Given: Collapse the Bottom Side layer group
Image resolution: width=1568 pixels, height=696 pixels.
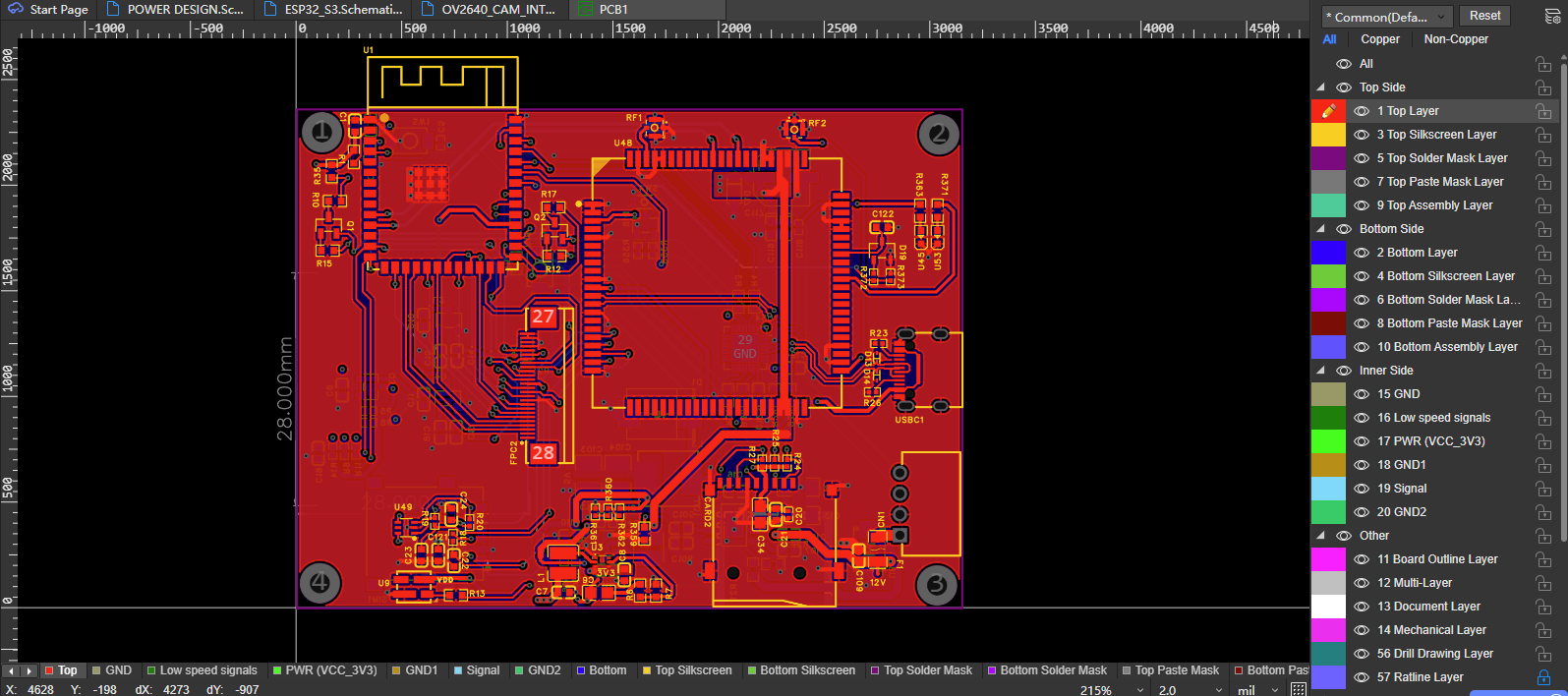Looking at the screenshot, I should 1320,229.
